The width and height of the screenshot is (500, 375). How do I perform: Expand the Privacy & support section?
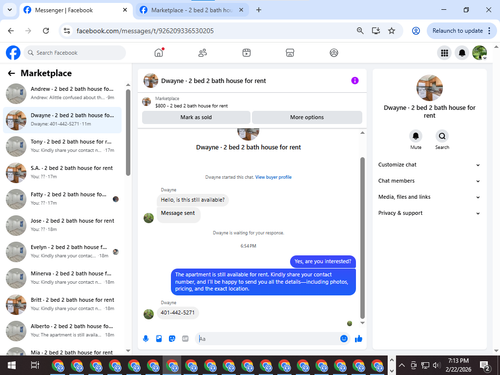[429, 213]
